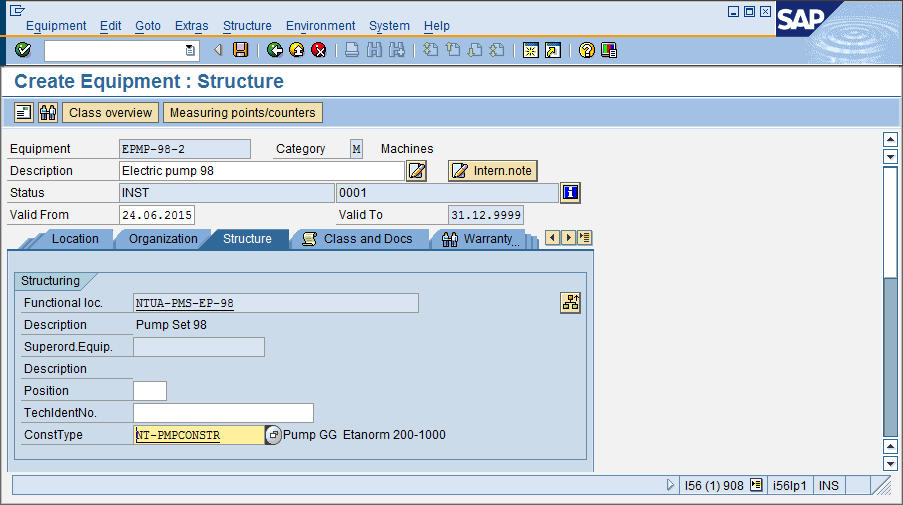Click the Measuring points/counters button

[242, 112]
